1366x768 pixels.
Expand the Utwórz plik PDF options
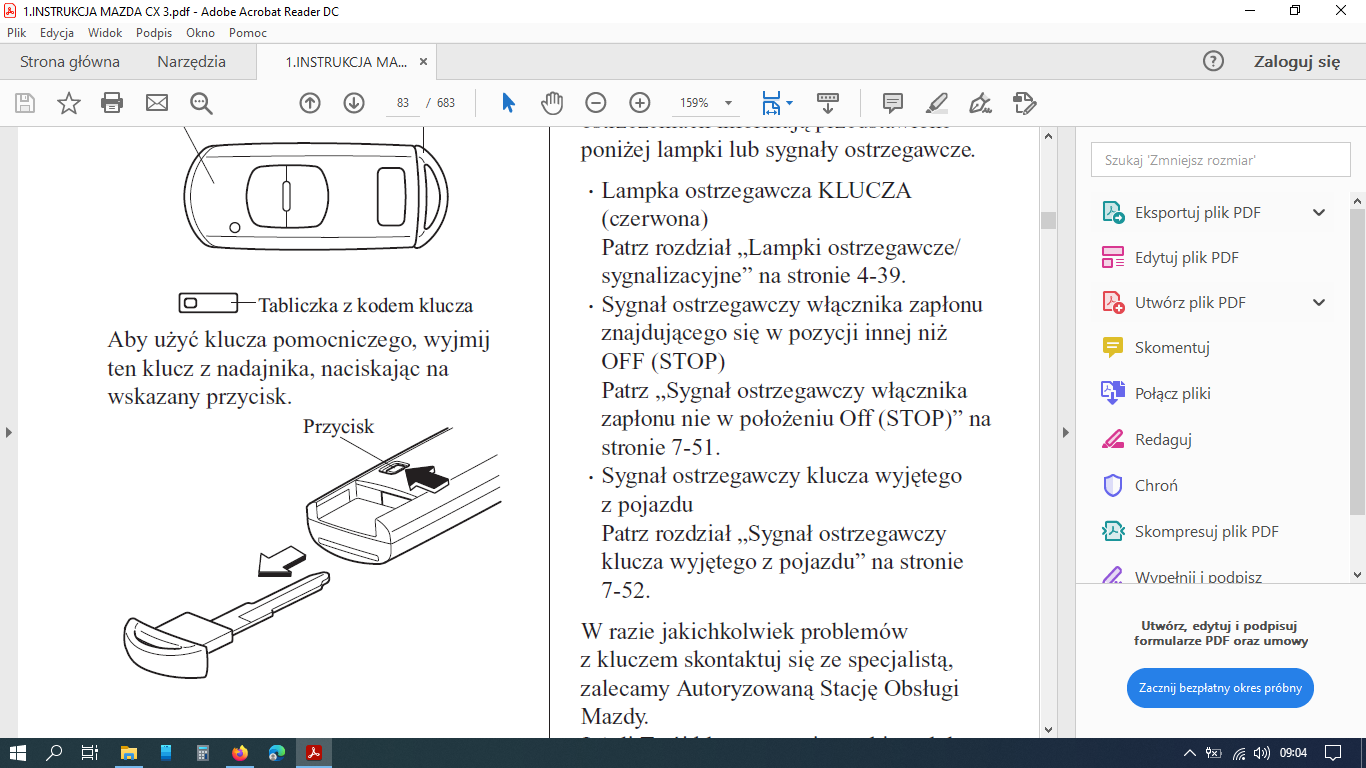(x=1319, y=302)
